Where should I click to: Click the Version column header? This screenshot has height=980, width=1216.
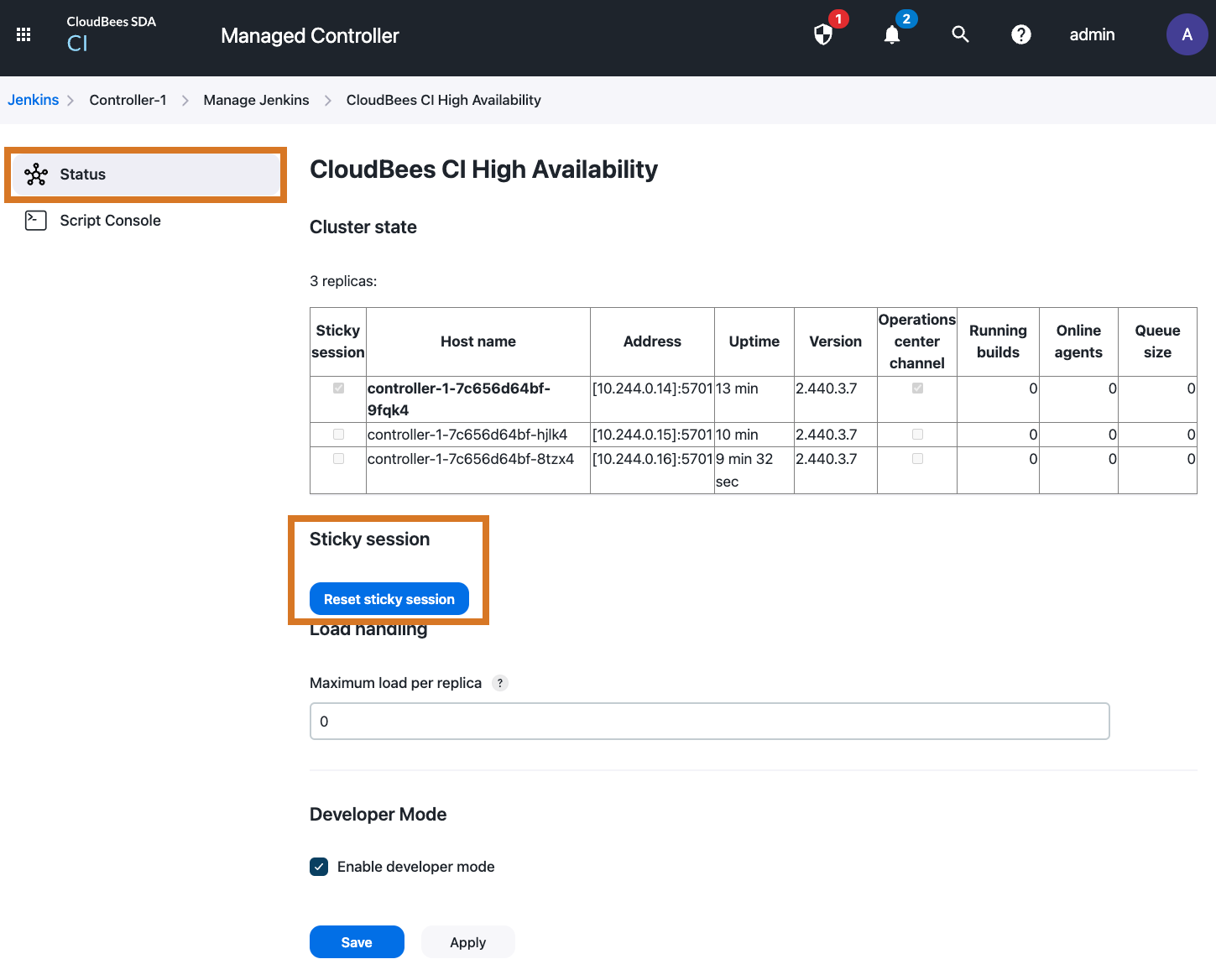[836, 341]
